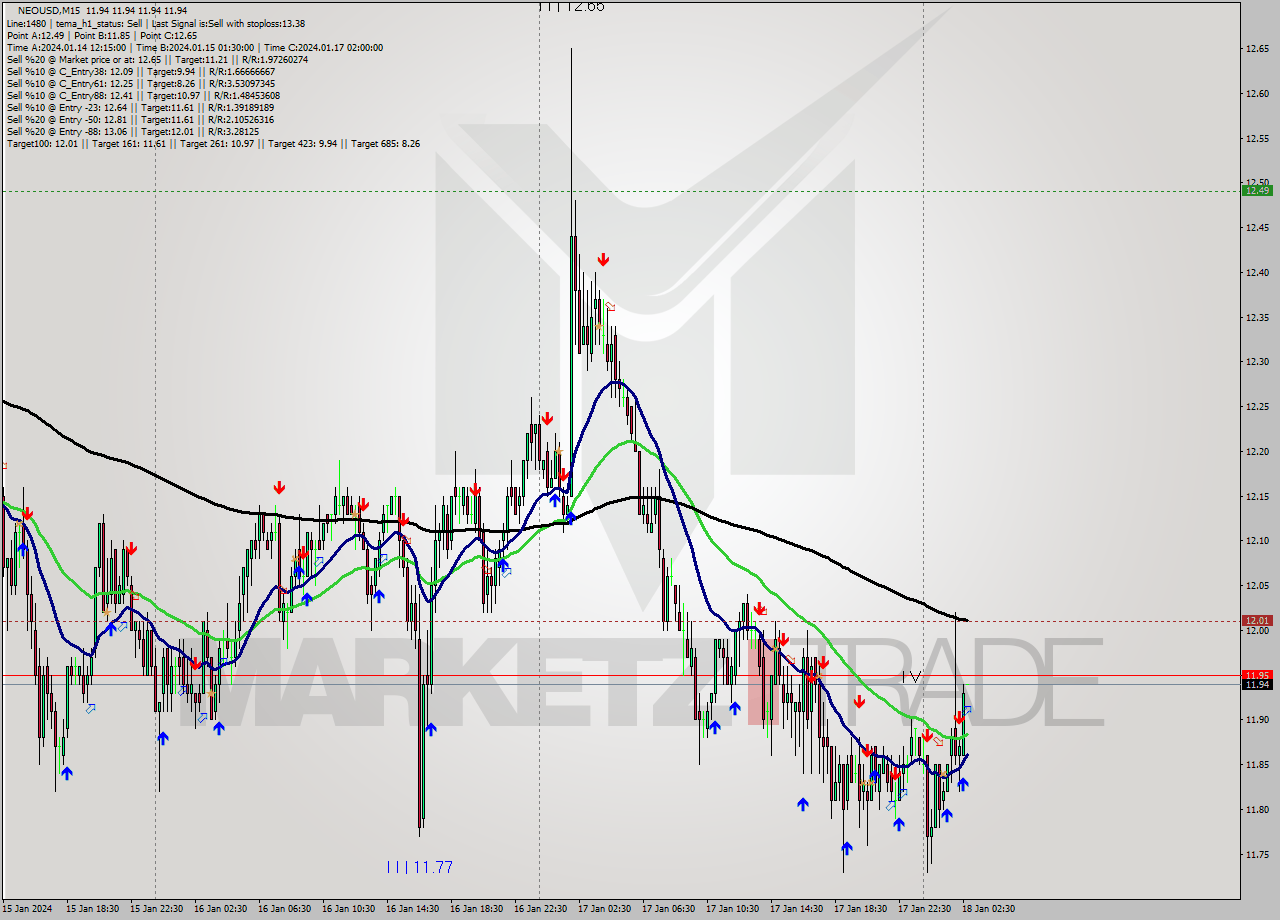Select the 12.10 price axis label
The height and width of the screenshot is (920, 1280).
1256,540
